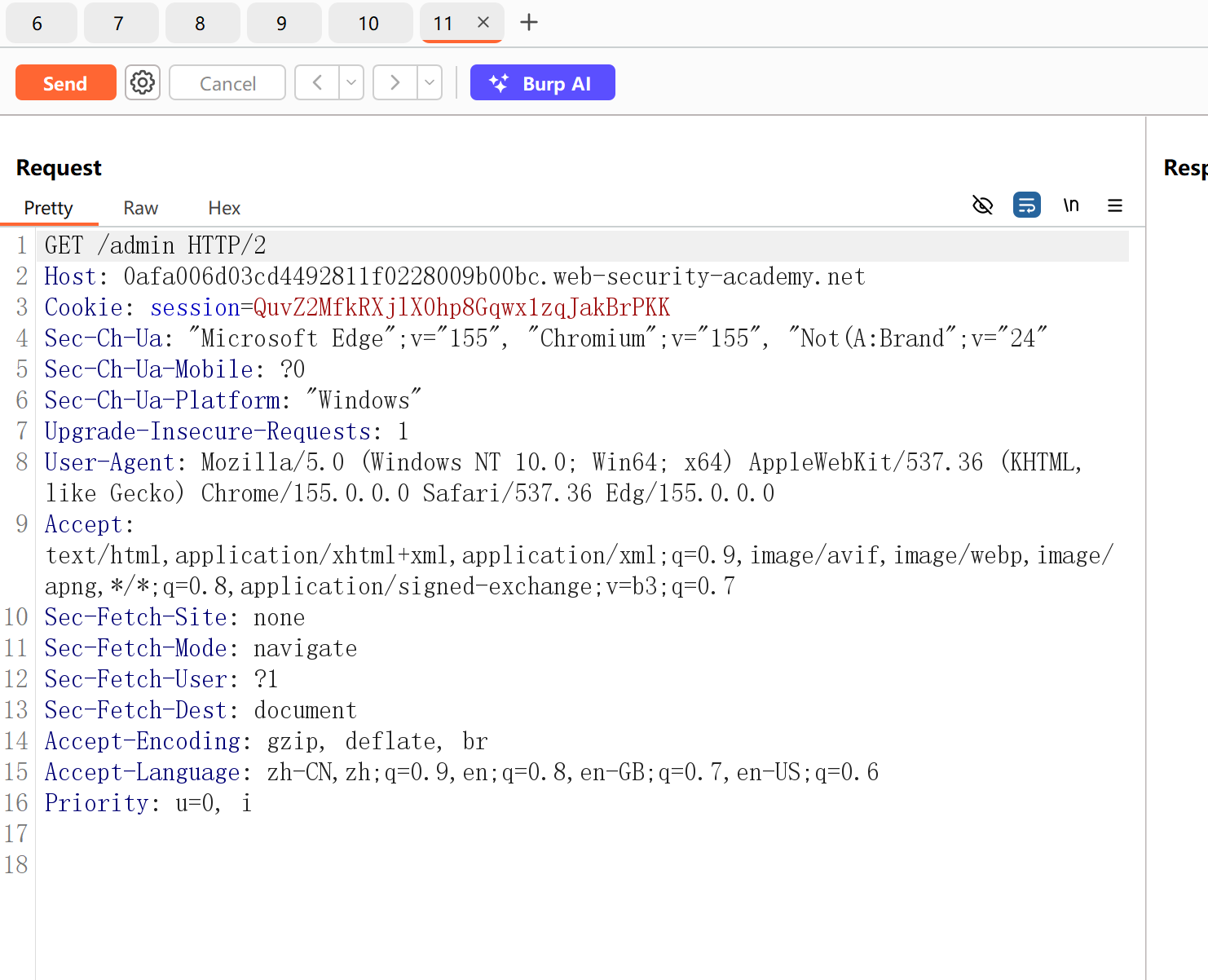Click the Sec-Fetch-Dest document line

[x=201, y=710]
